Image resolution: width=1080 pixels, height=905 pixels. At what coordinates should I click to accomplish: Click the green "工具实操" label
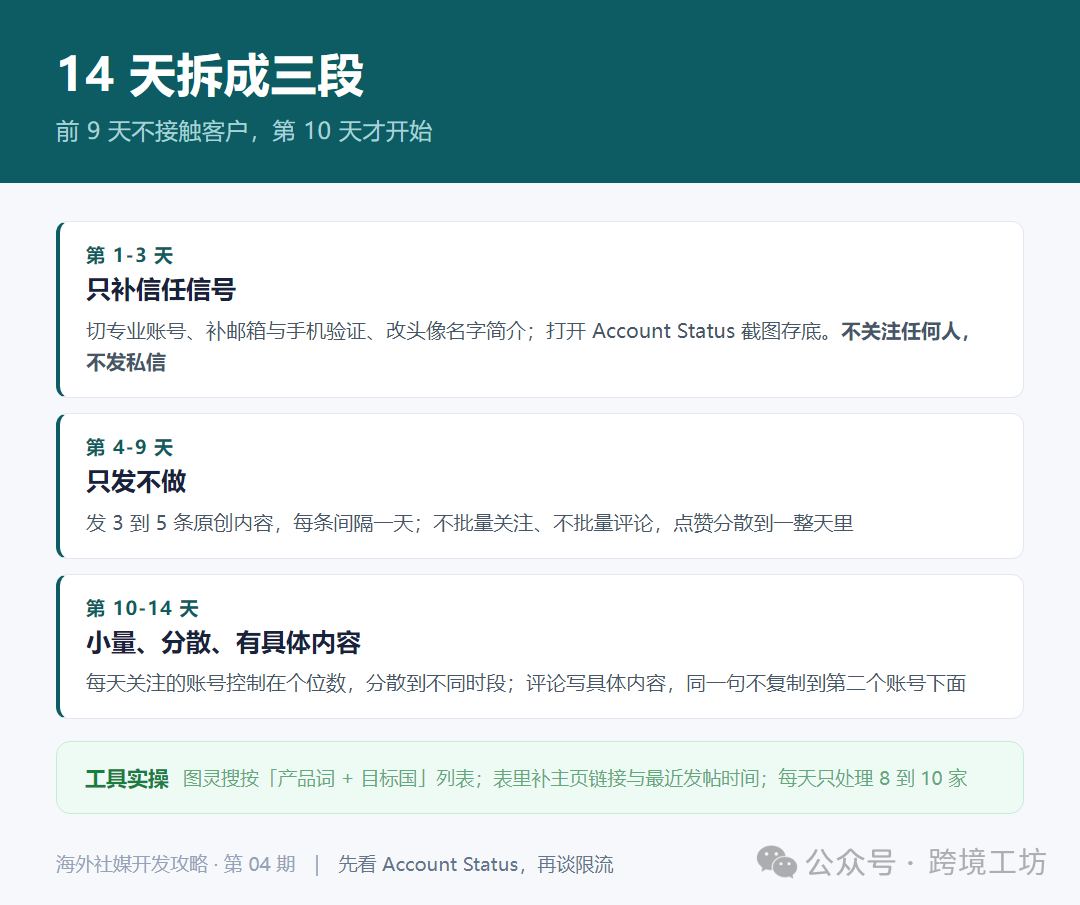(127, 779)
